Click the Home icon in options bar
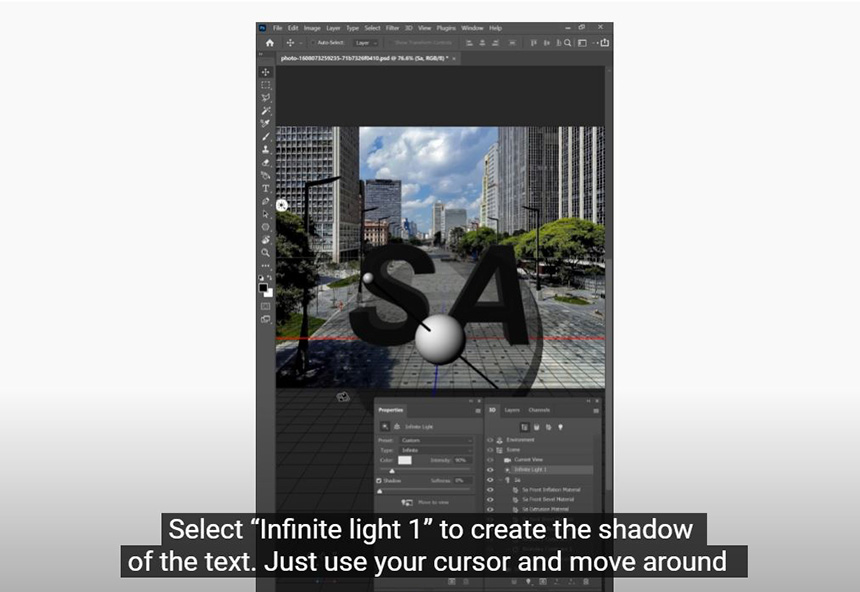This screenshot has height=592, width=860. 269,43
